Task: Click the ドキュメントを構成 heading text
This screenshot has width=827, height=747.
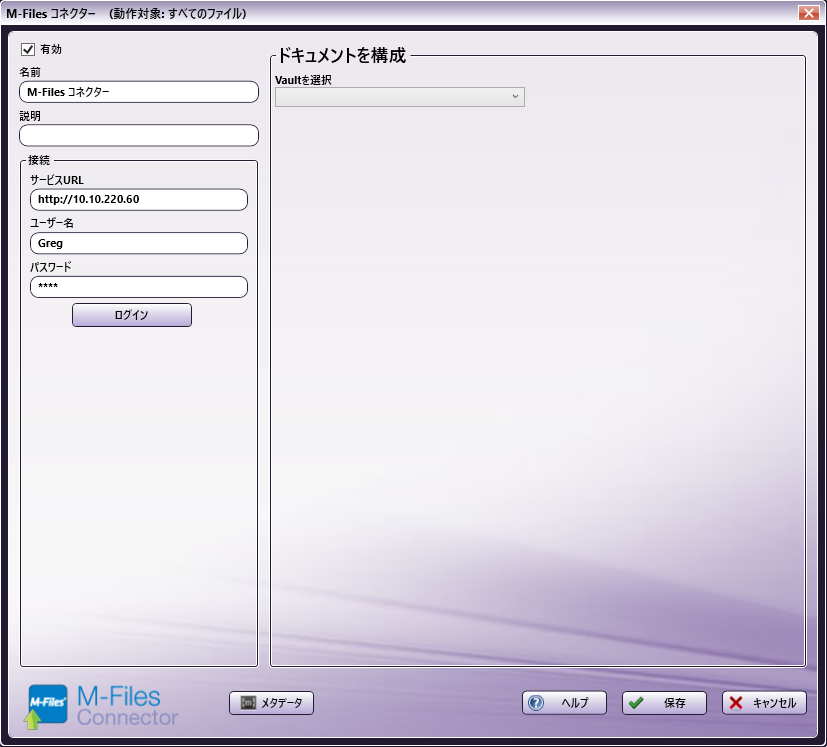Action: pos(342,55)
